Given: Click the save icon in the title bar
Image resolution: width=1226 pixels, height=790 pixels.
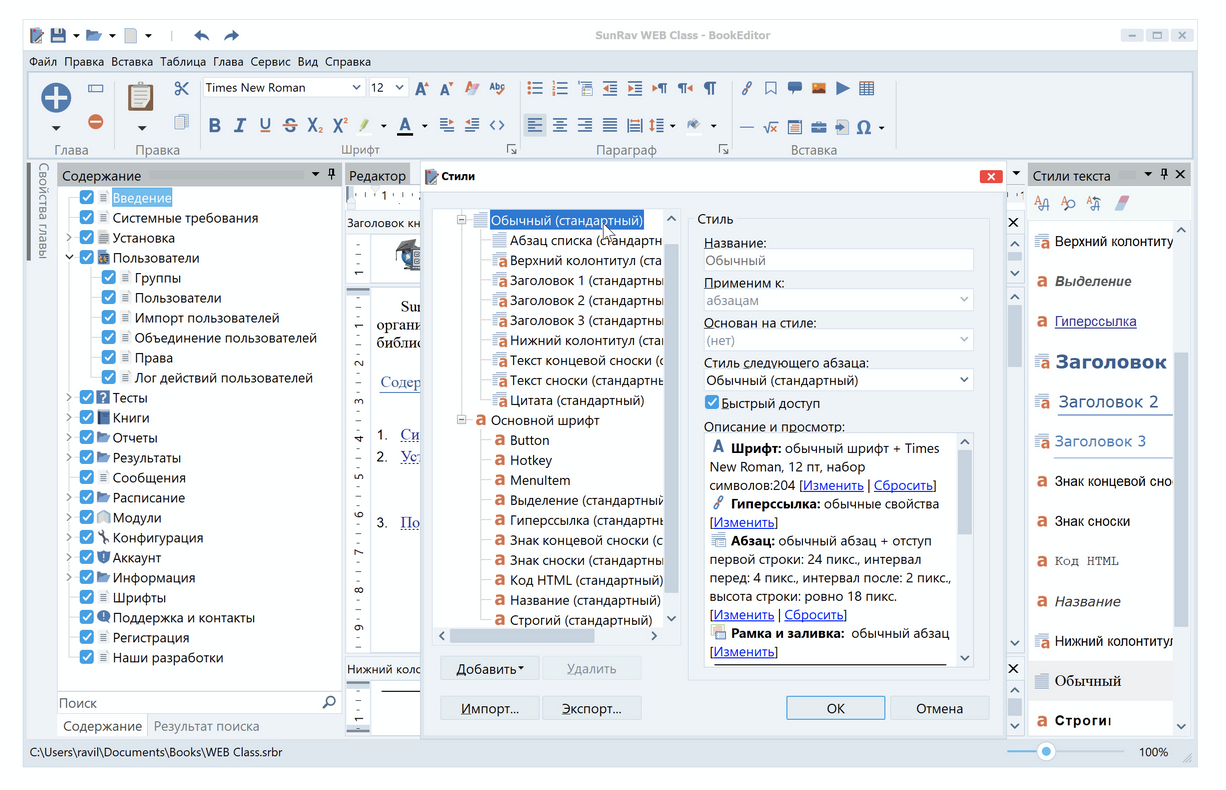Looking at the screenshot, I should [x=58, y=35].
